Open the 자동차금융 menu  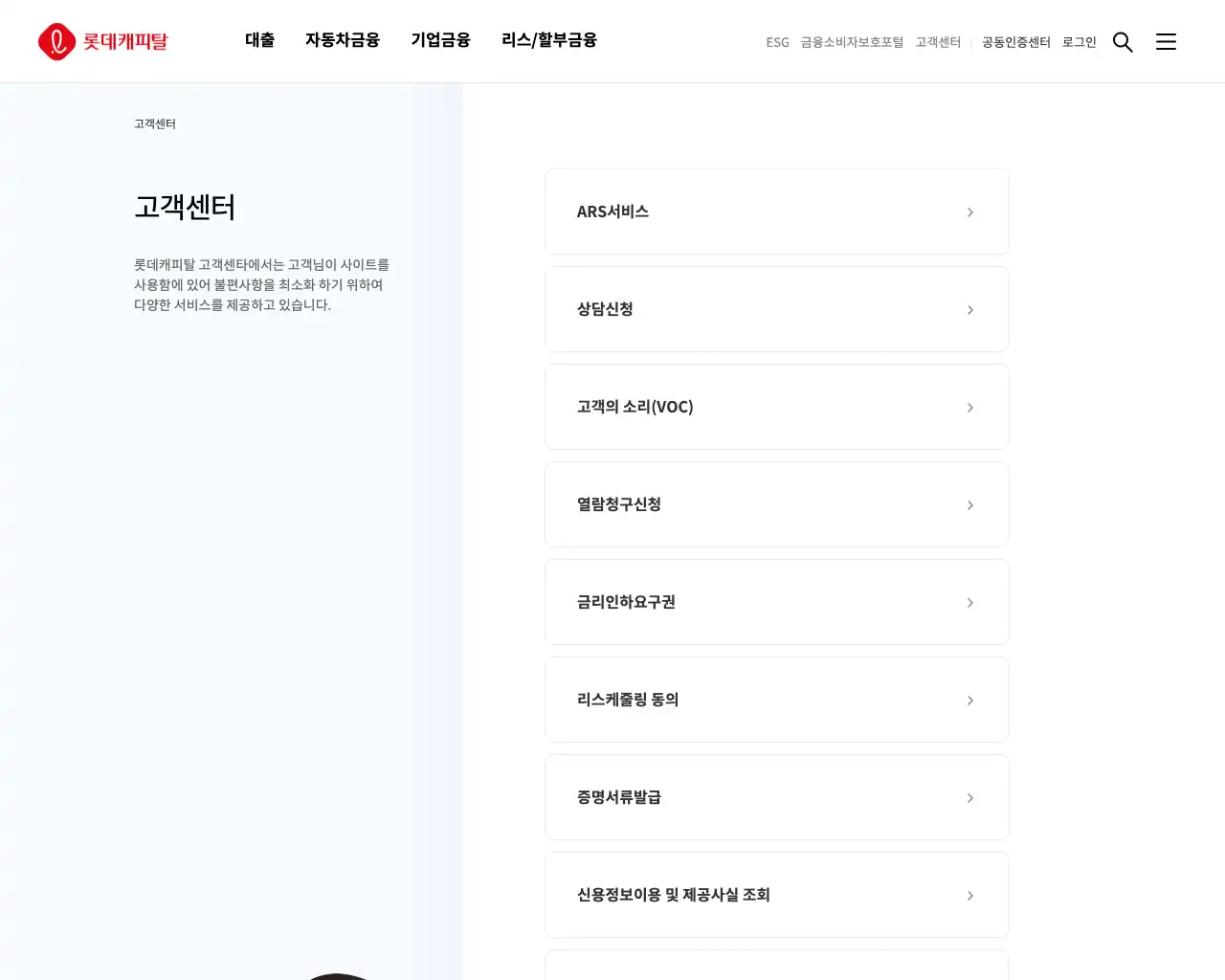pyautogui.click(x=343, y=40)
